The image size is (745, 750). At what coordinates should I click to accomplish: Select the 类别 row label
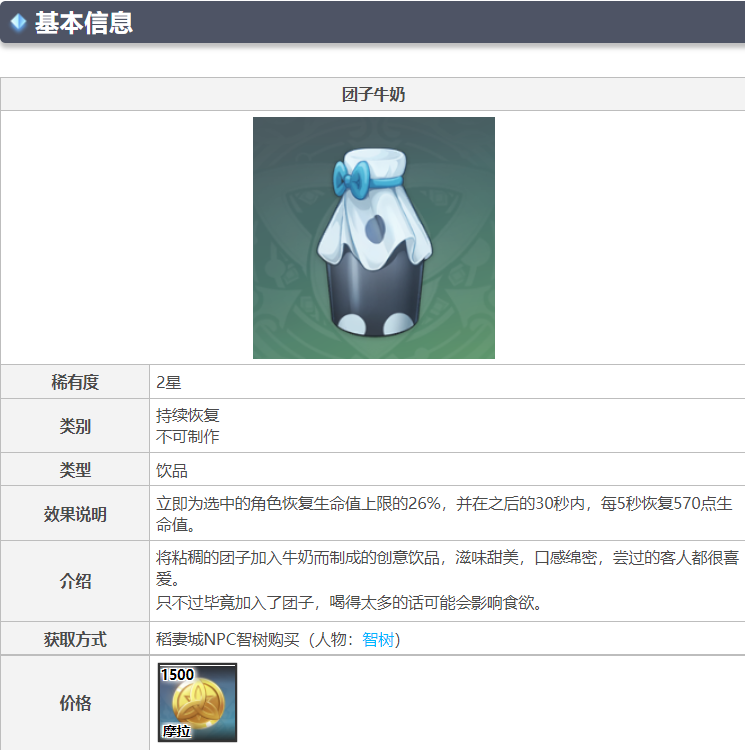[75, 426]
